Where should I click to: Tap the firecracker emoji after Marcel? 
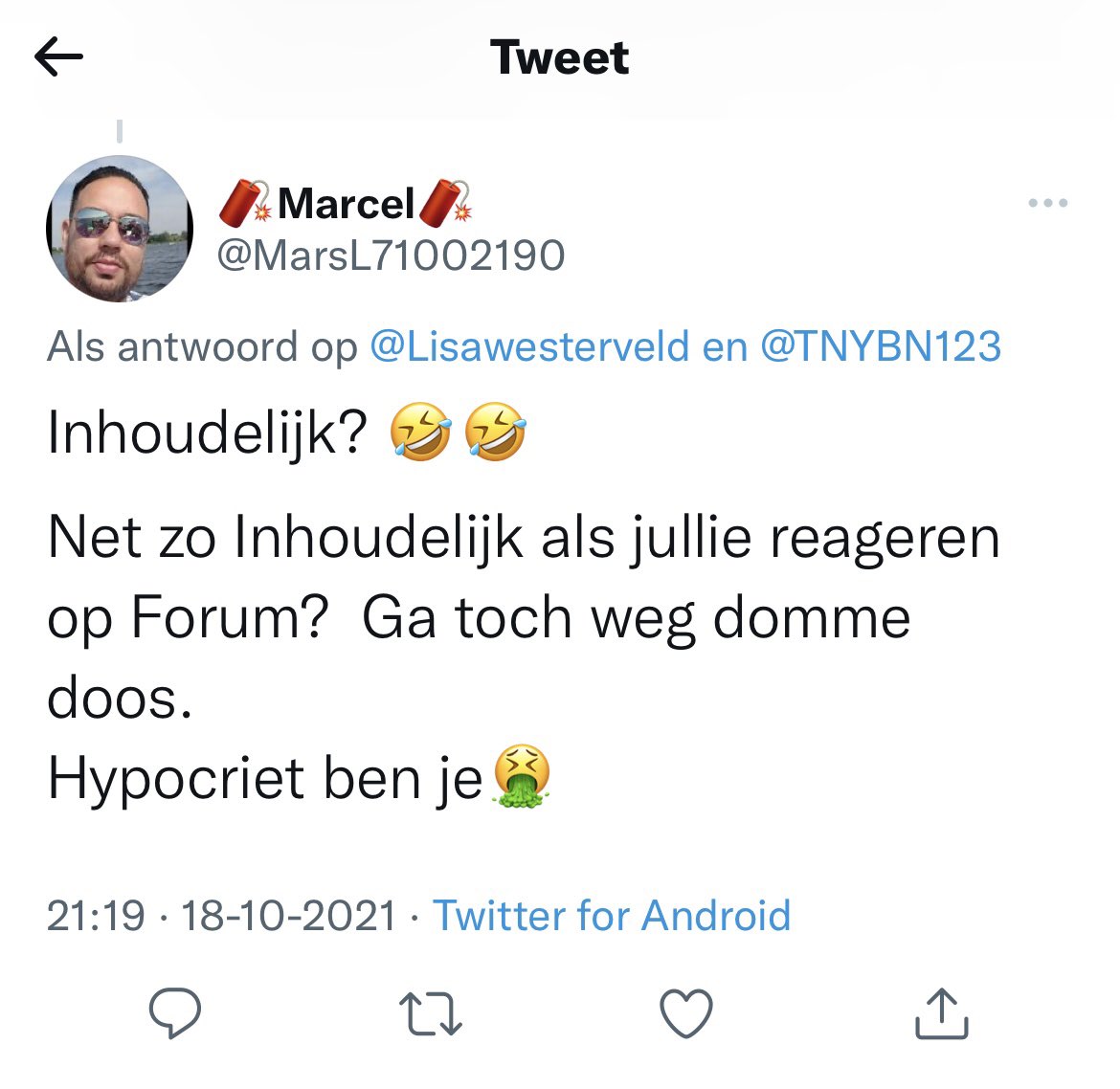[x=445, y=203]
